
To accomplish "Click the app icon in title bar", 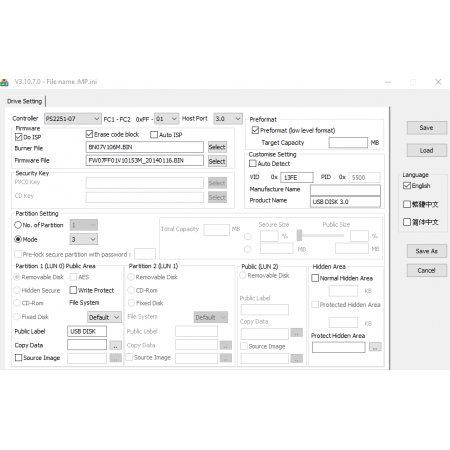I will click(x=4, y=82).
